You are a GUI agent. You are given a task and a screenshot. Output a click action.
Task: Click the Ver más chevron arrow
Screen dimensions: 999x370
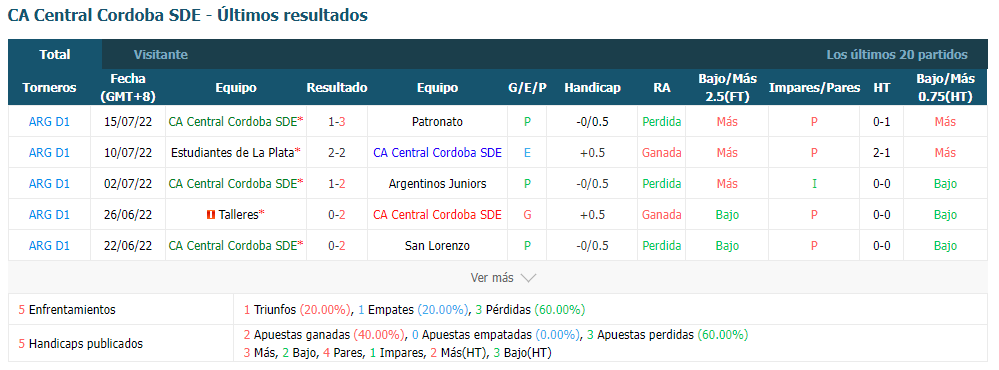pyautogui.click(x=528, y=278)
